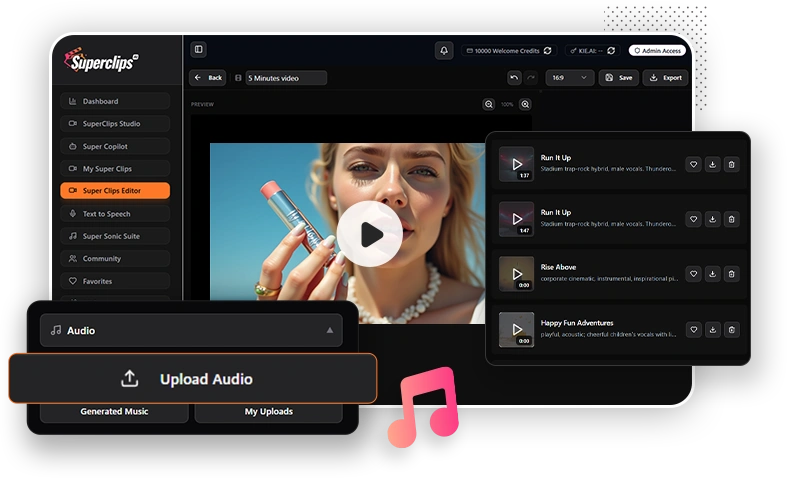Open the notifications bell
The width and height of the screenshot is (787, 478).
(444, 51)
